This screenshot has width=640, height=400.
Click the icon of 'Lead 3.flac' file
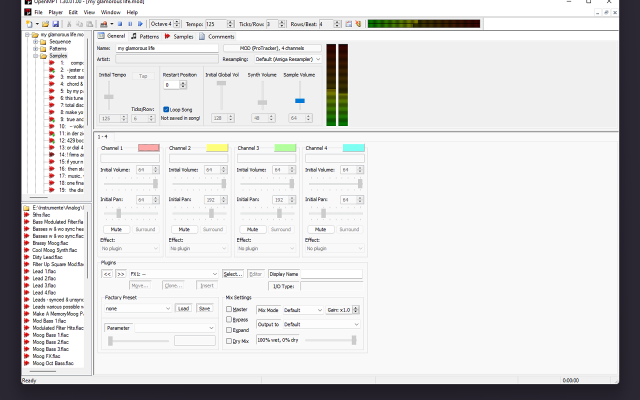click(27, 285)
